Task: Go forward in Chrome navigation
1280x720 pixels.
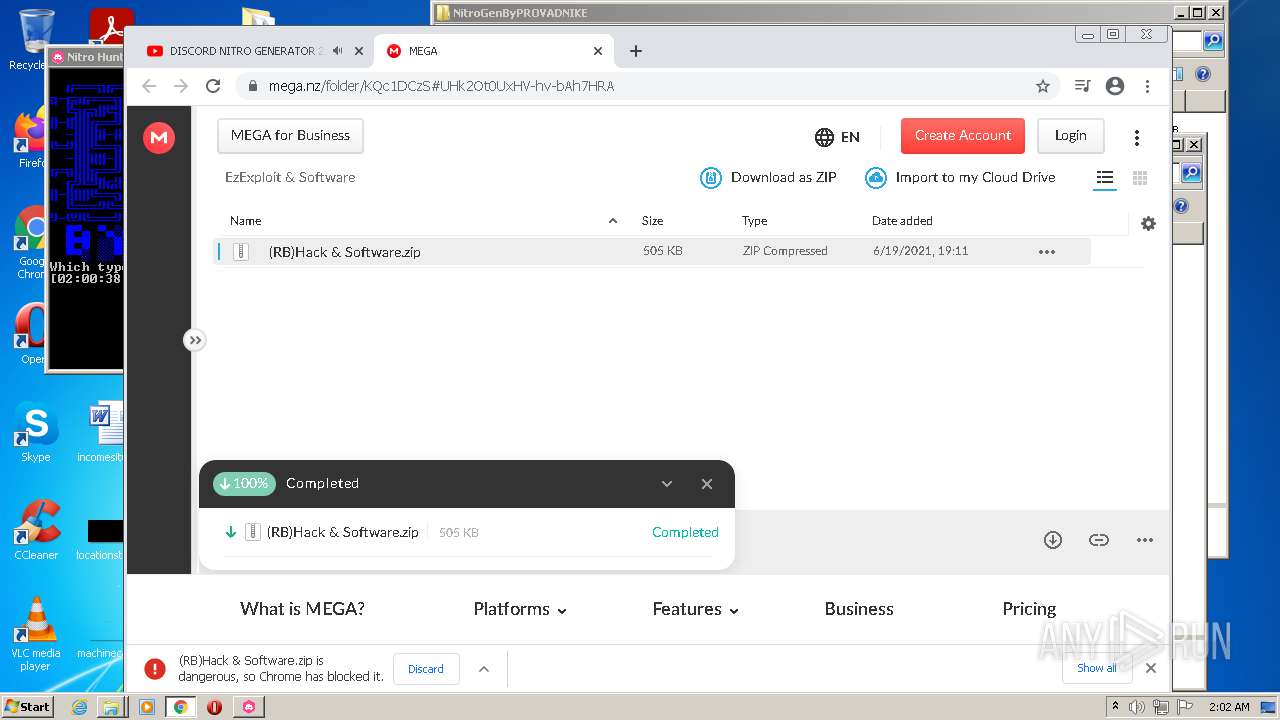Action: coord(181,86)
